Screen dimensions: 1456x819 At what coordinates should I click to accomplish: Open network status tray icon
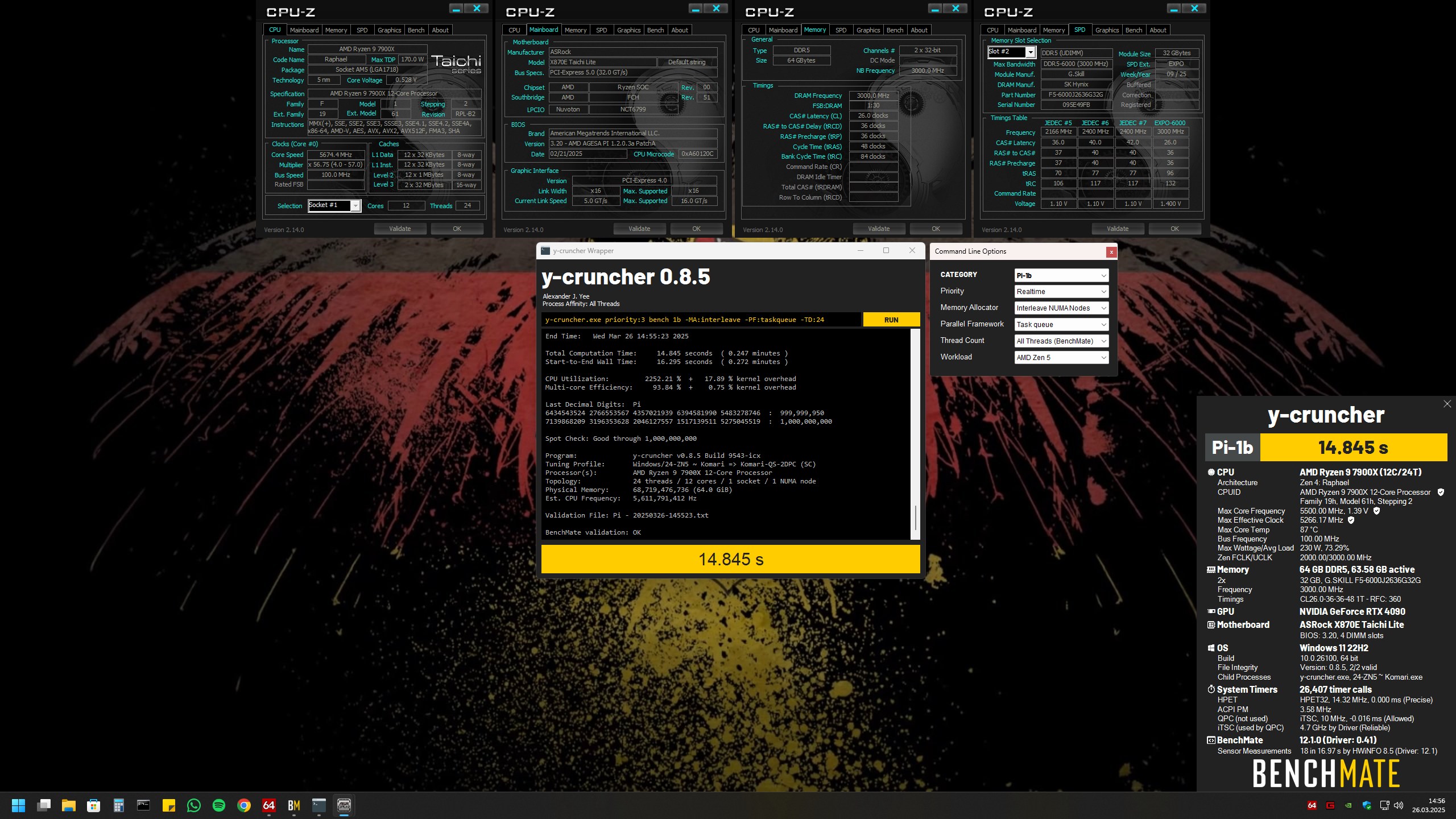click(1385, 805)
